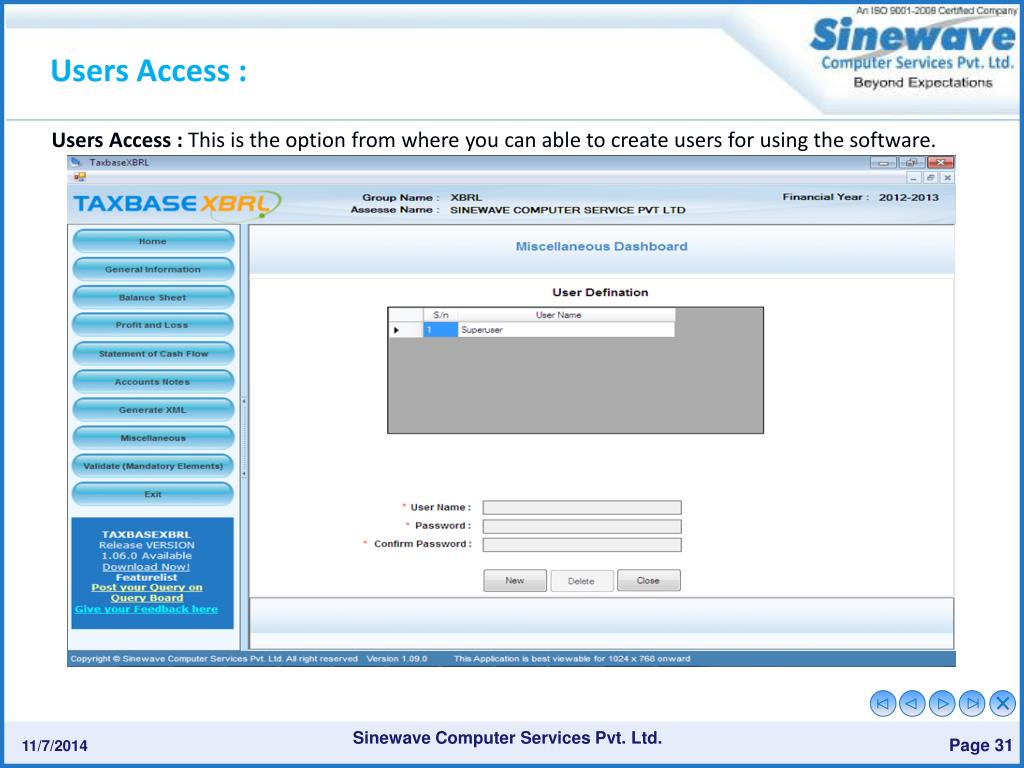Screen dimensions: 1024x768
Task: Minimize the inner MDI child window
Action: (914, 178)
